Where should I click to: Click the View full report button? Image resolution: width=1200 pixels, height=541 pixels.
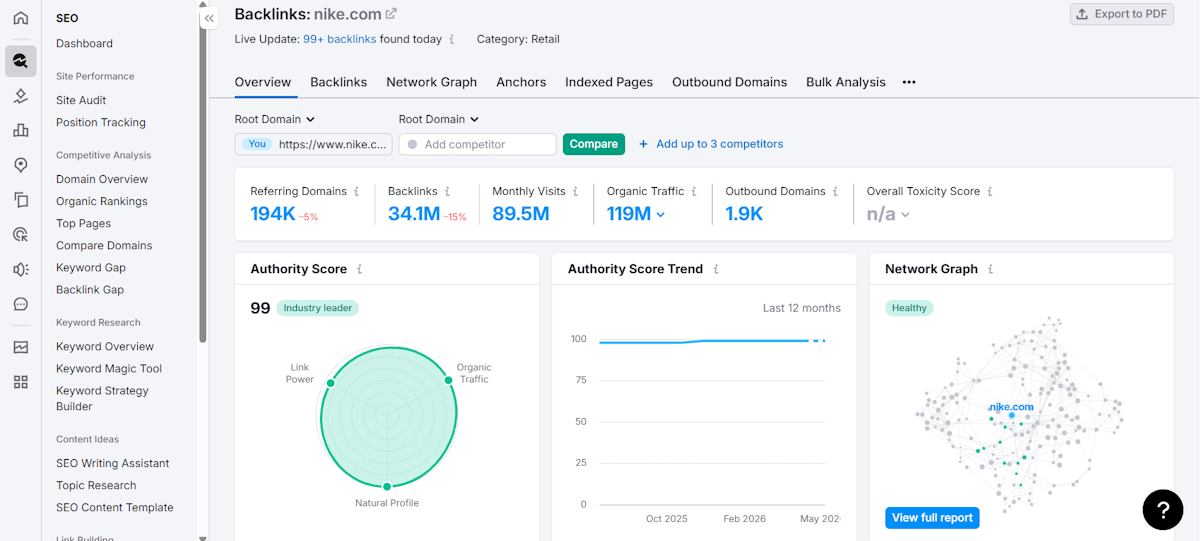point(932,518)
